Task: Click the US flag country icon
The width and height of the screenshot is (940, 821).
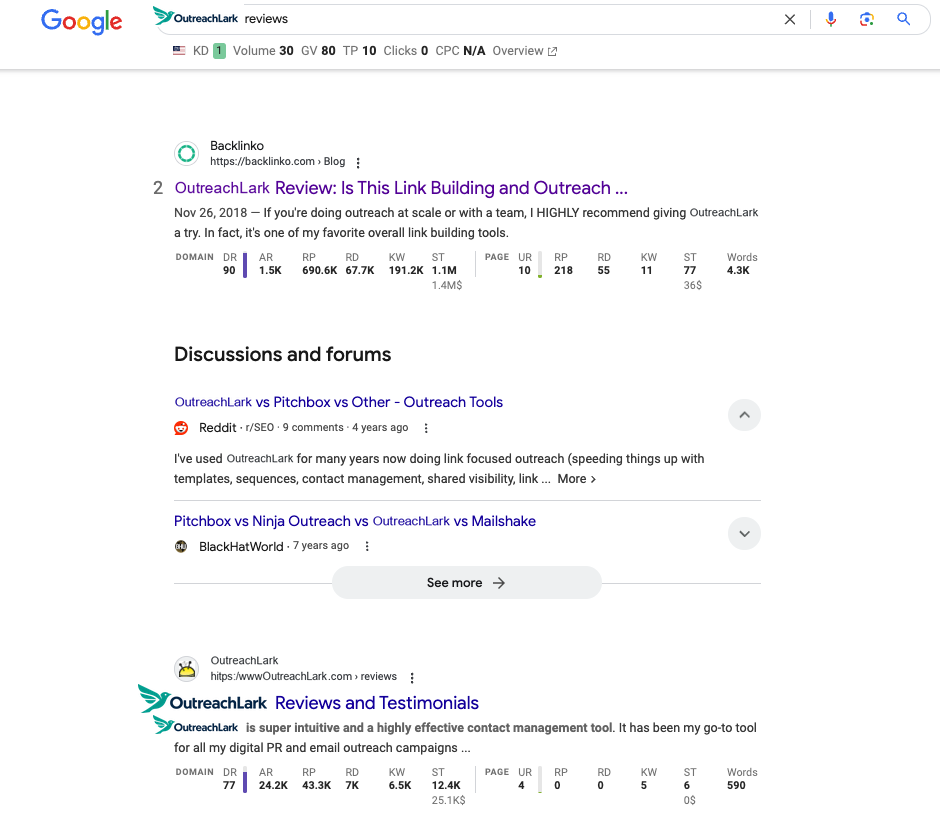Action: (x=179, y=51)
